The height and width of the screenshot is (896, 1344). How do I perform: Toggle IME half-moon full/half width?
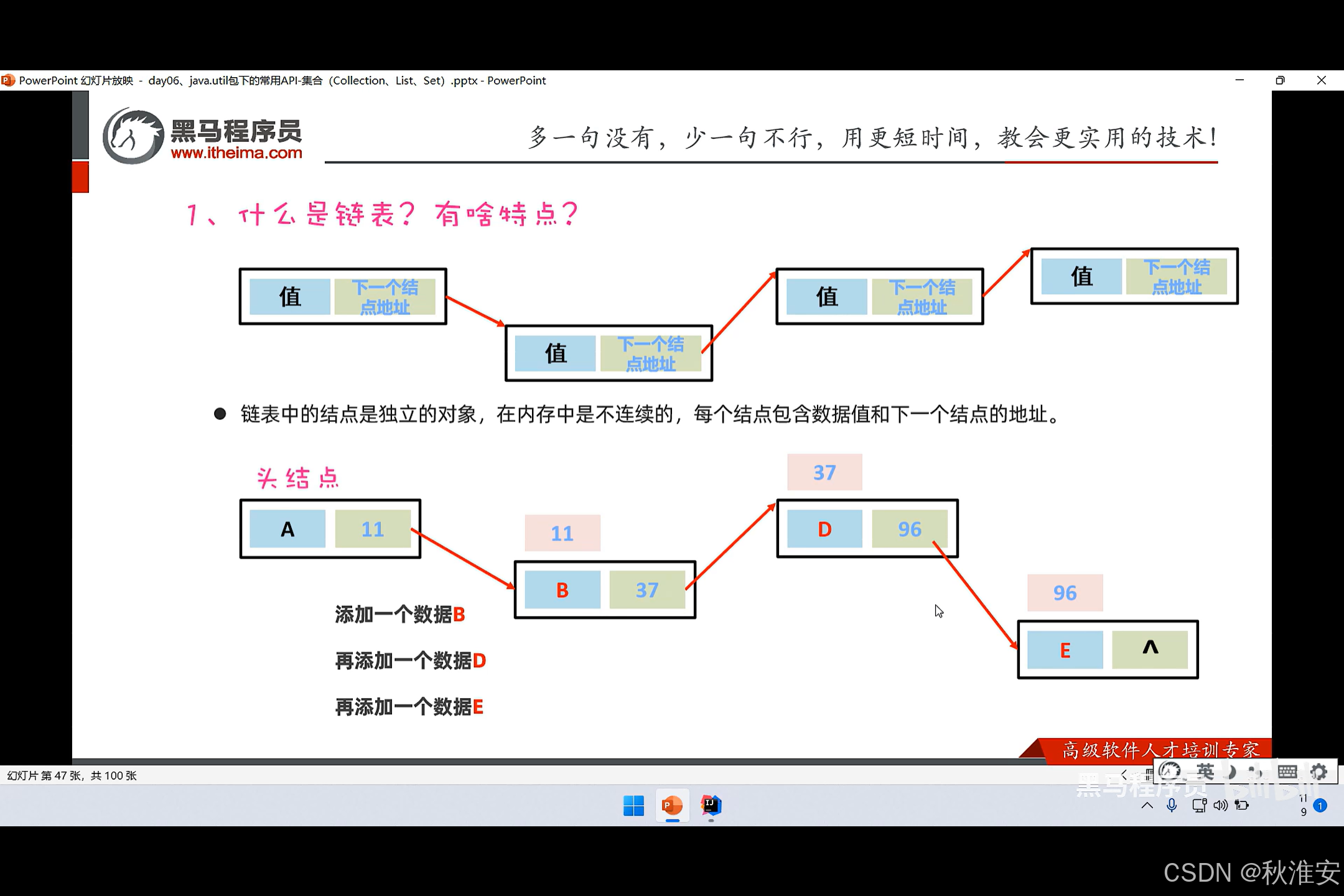pyautogui.click(x=1231, y=772)
